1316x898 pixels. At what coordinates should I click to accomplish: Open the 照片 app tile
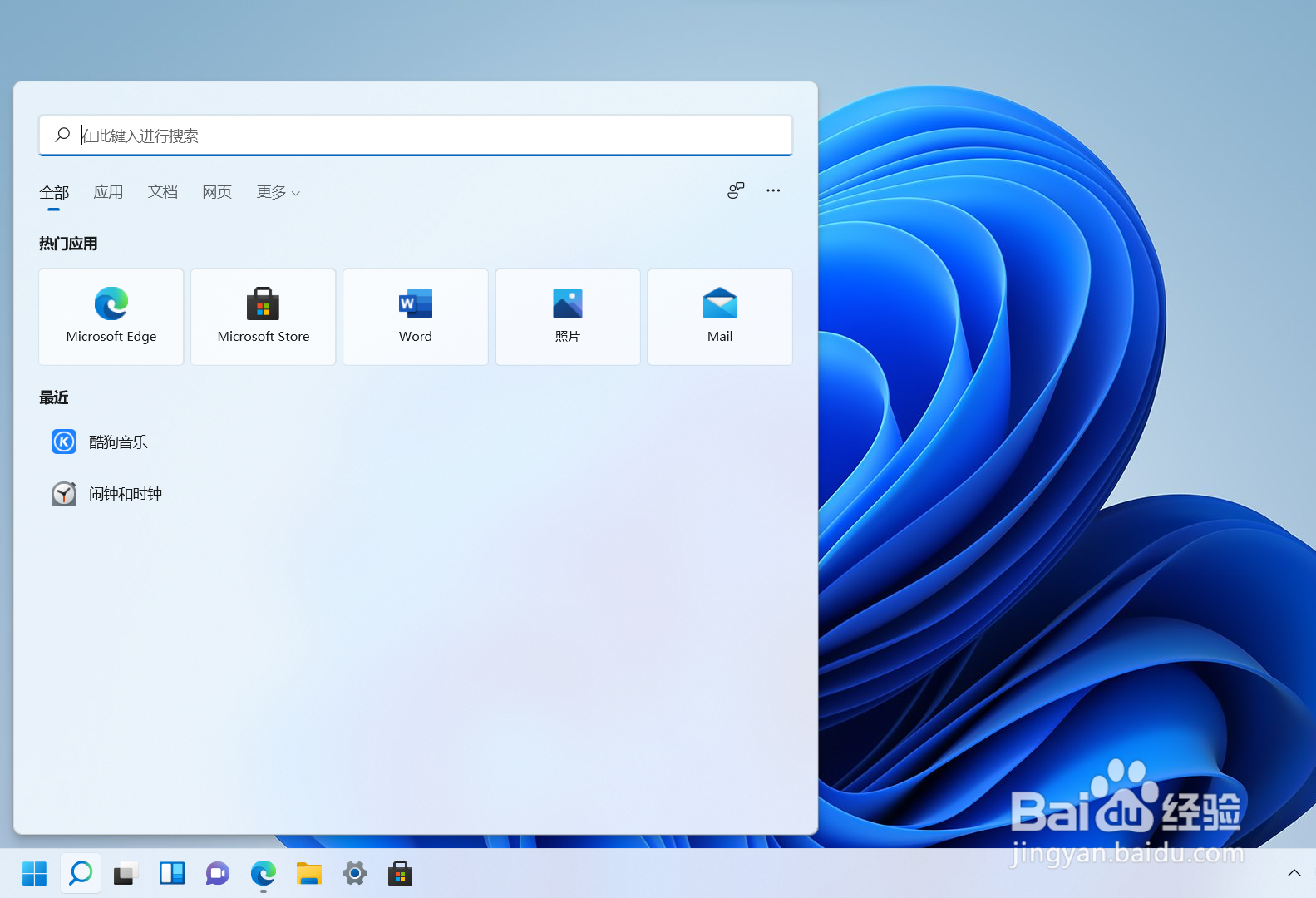tap(568, 317)
